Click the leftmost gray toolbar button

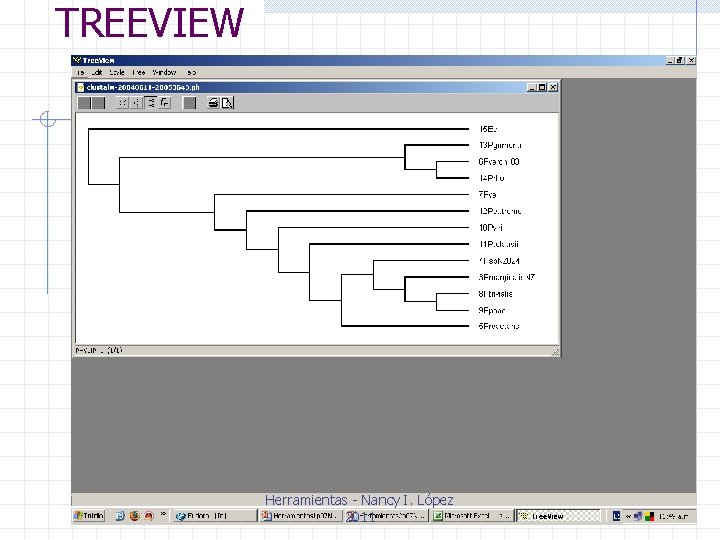click(x=84, y=103)
